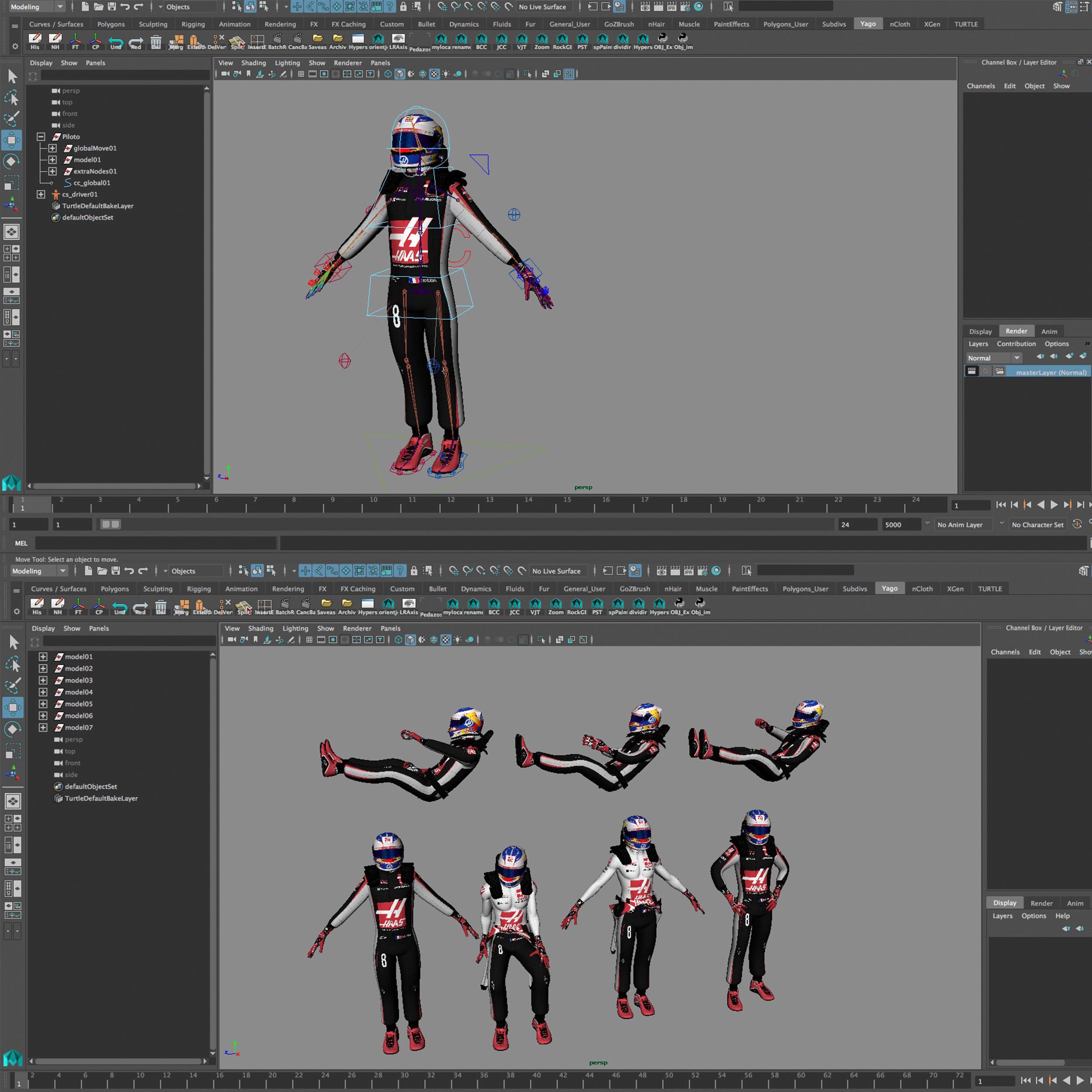1092x1092 pixels.
Task: Expand extraNodes01 in top outliner
Action: pos(52,171)
